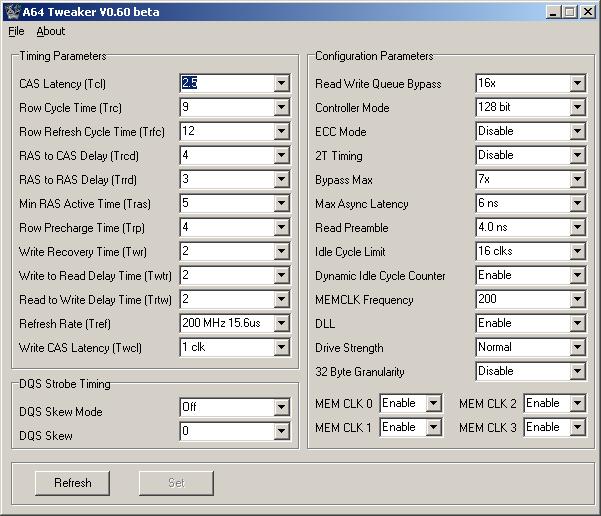Click the 'DQS Skew Mode' label

click(61, 412)
